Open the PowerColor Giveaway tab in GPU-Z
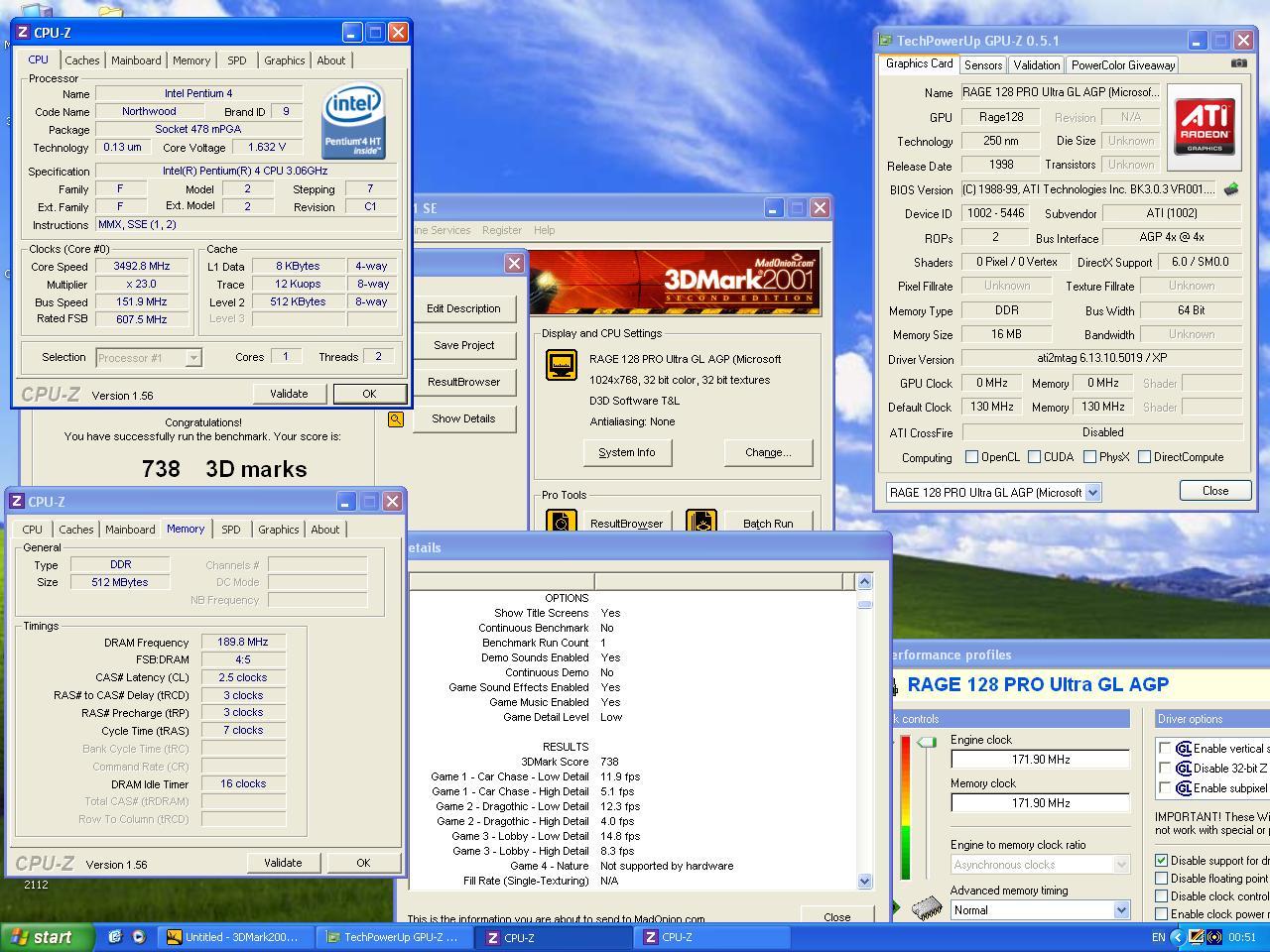1270x952 pixels. [1123, 65]
